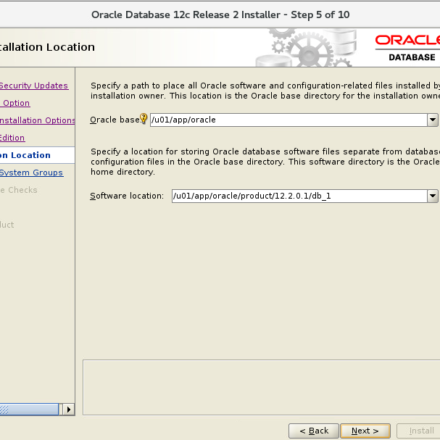440x440 pixels.
Task: Open the Option step link in sidebar
Action: tap(15, 103)
